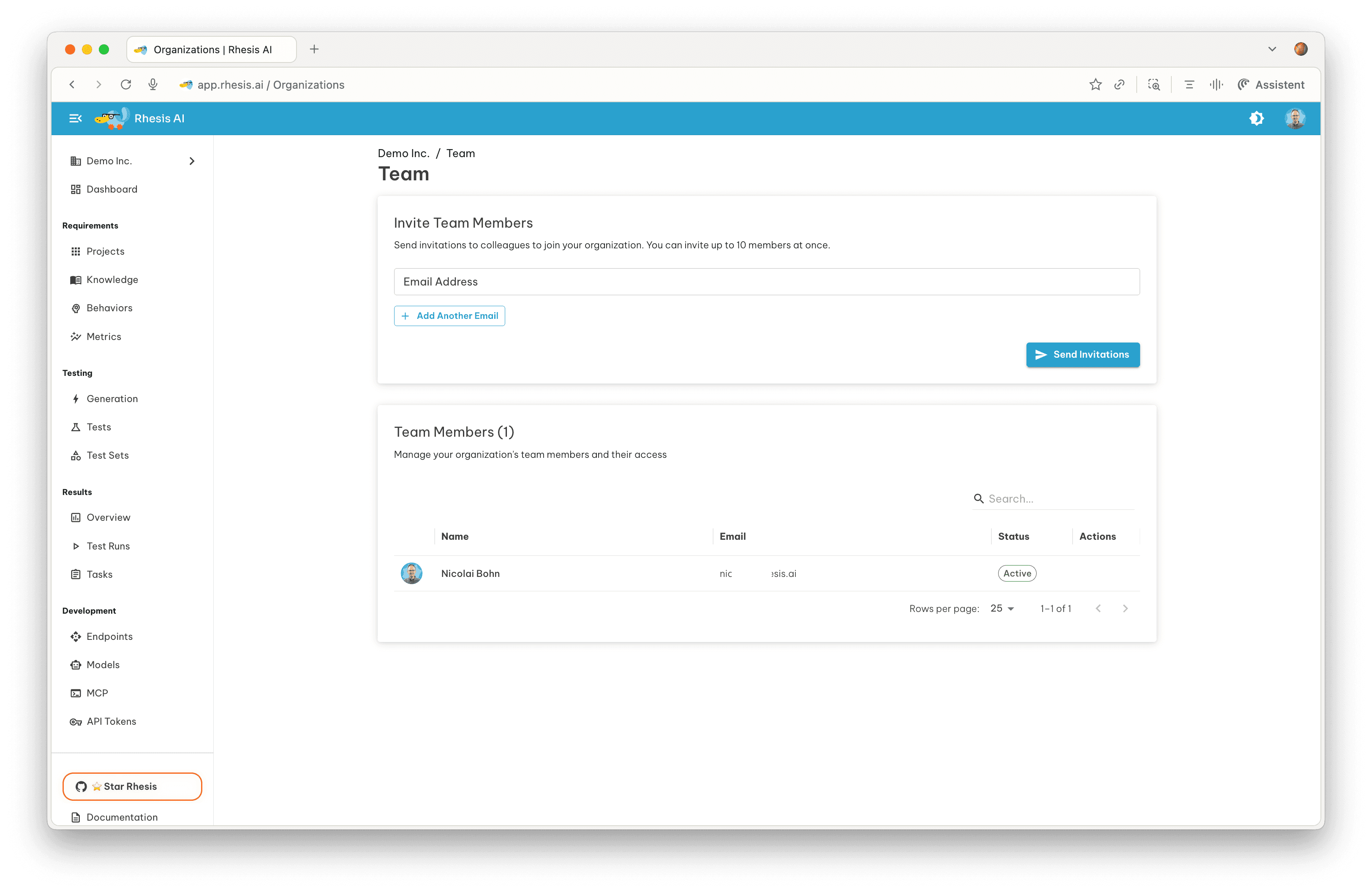The image size is (1372, 892).
Task: Open Behaviors under Requirements
Action: (x=109, y=308)
